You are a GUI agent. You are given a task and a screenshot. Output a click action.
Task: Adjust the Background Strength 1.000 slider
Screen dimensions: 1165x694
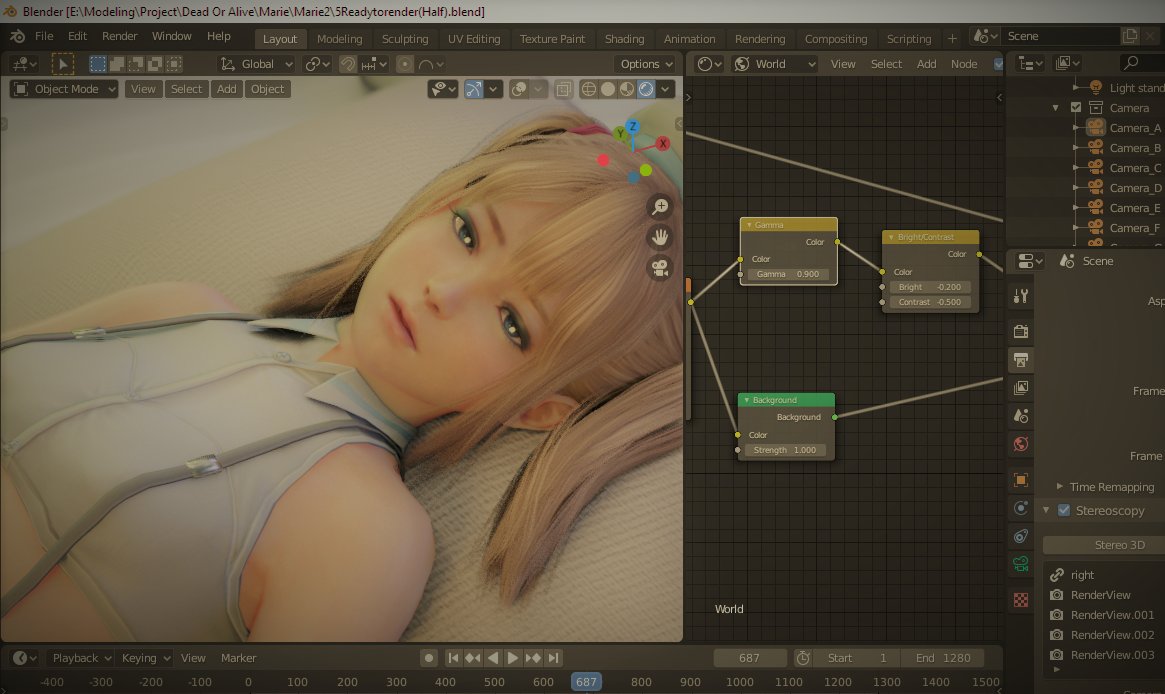tap(785, 450)
